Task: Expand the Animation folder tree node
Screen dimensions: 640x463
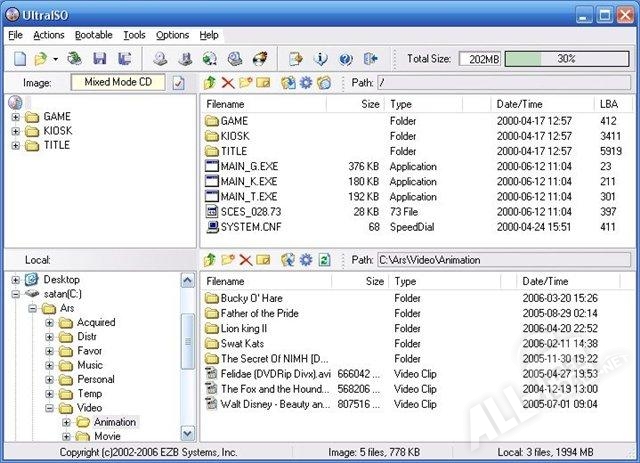Action: coord(66,422)
